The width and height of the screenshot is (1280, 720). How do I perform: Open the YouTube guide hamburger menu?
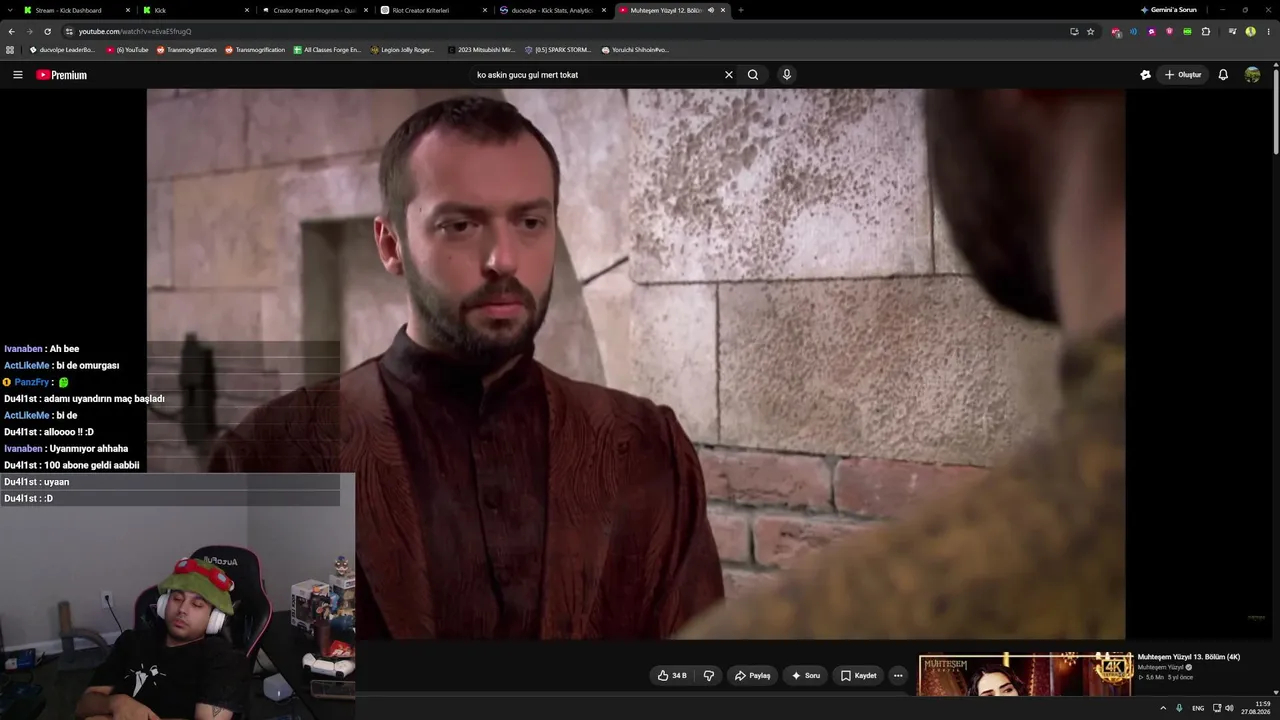coord(17,75)
